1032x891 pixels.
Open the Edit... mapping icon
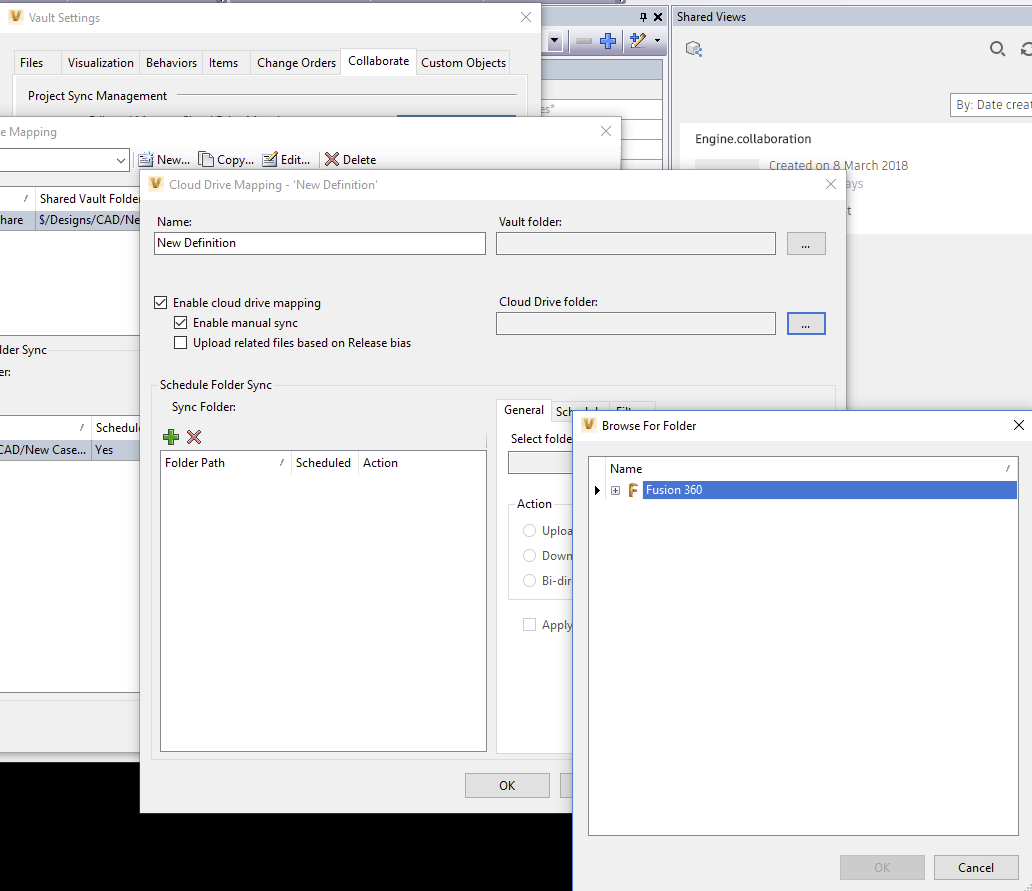(x=288, y=159)
